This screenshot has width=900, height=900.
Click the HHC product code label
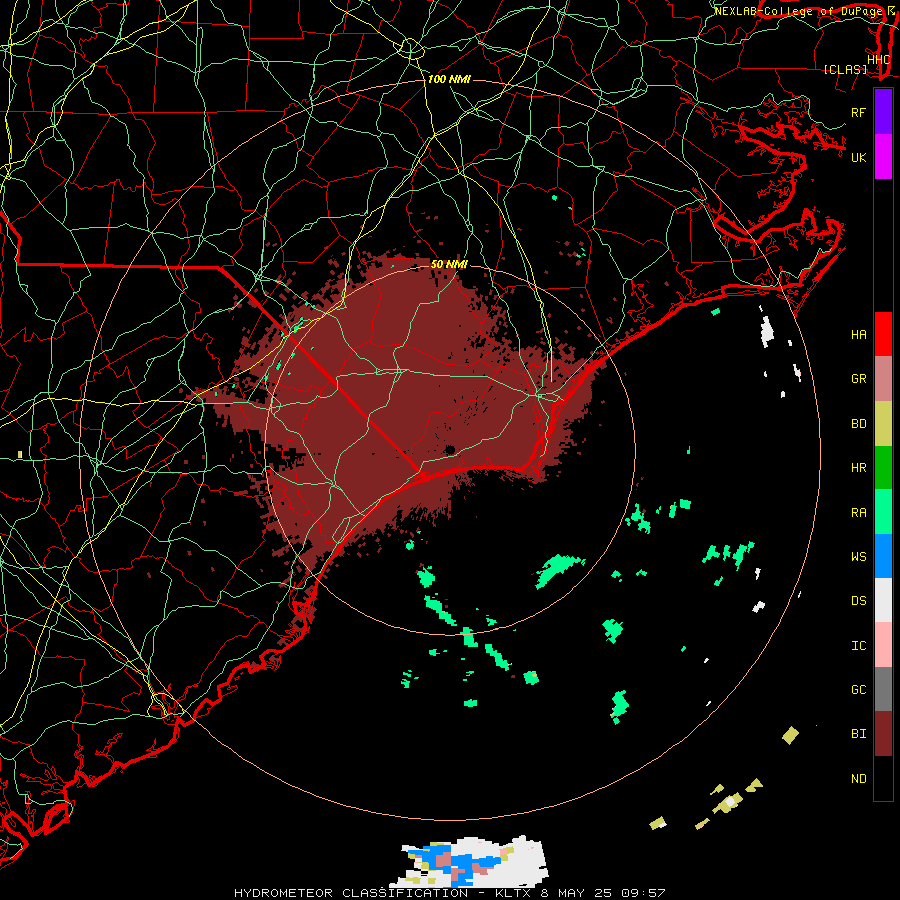pyautogui.click(x=878, y=60)
